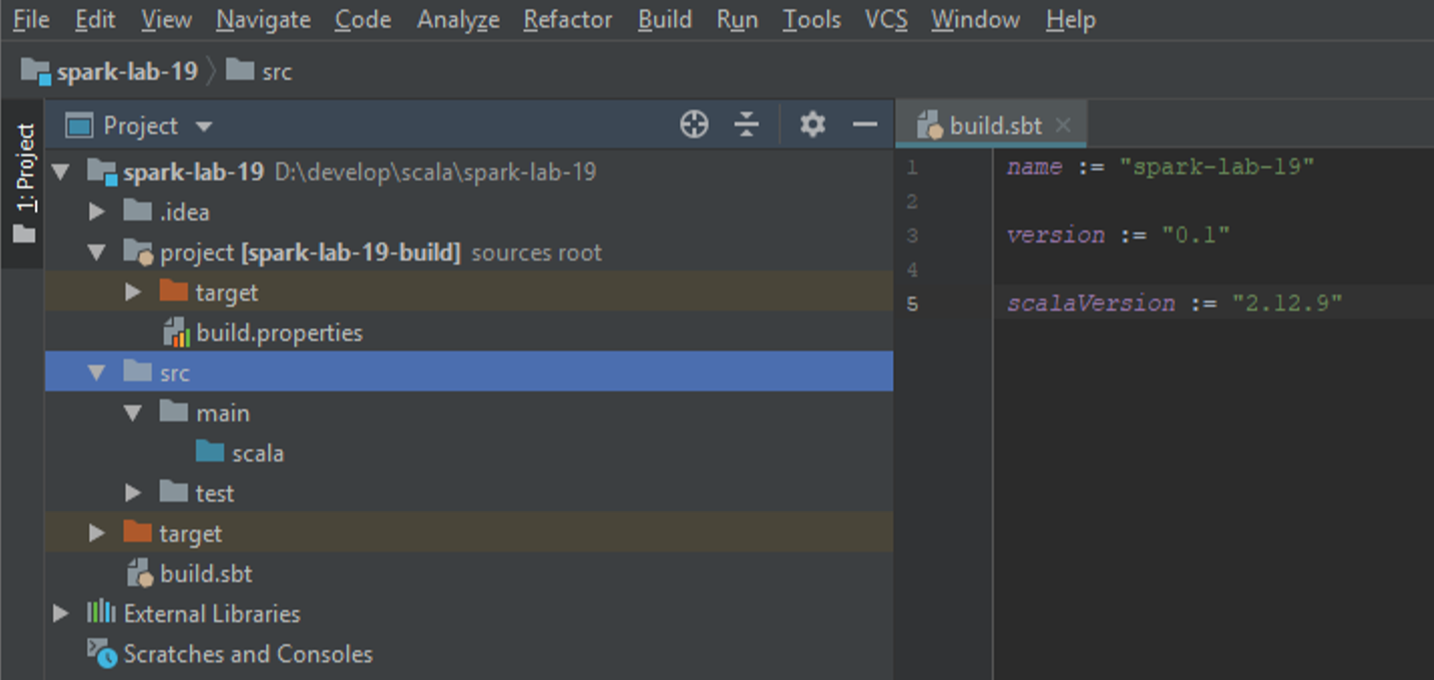Click line 5 with scalaVersion in editor

pos(1174,303)
